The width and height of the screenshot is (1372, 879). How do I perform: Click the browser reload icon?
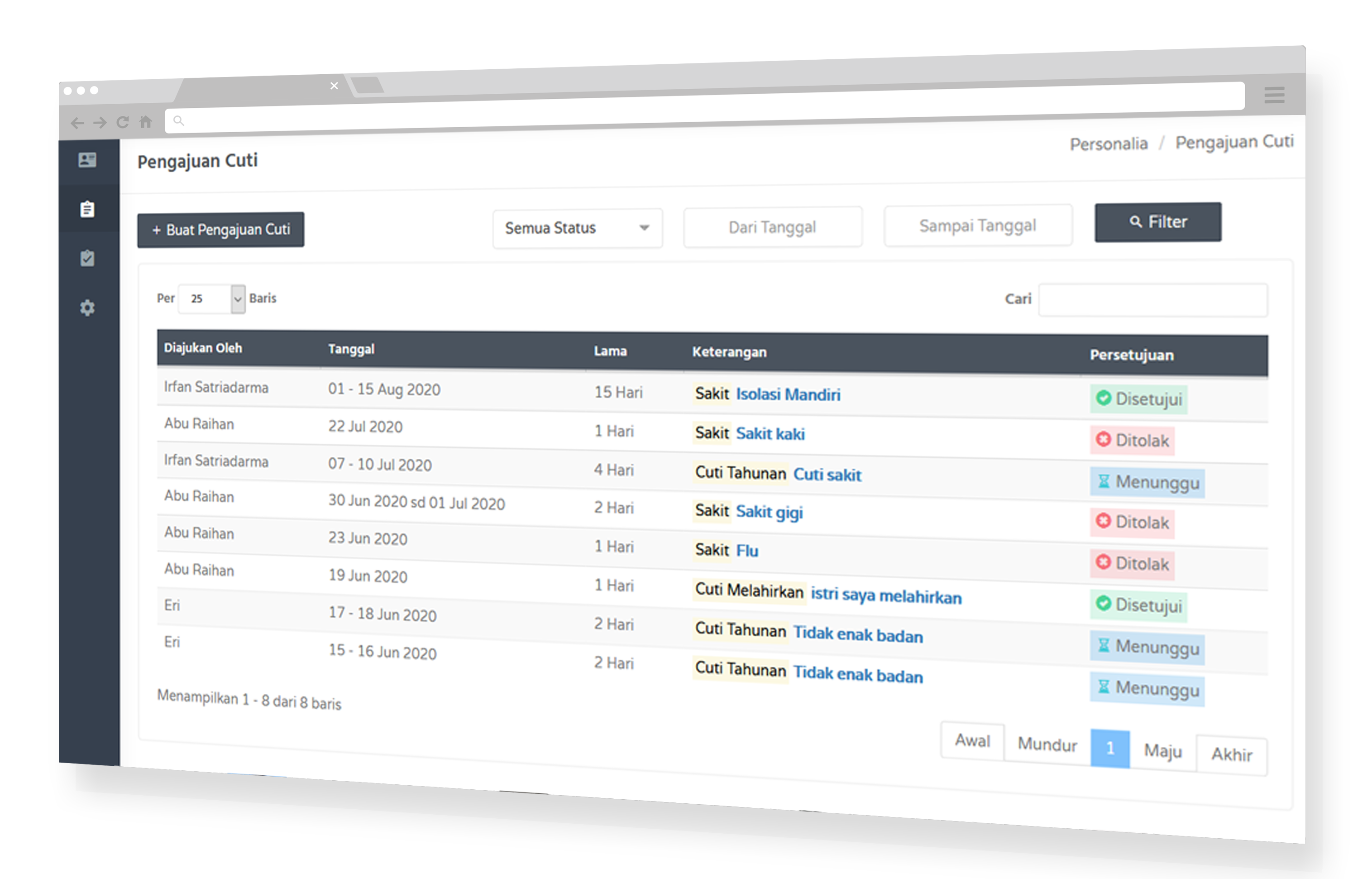coord(123,122)
